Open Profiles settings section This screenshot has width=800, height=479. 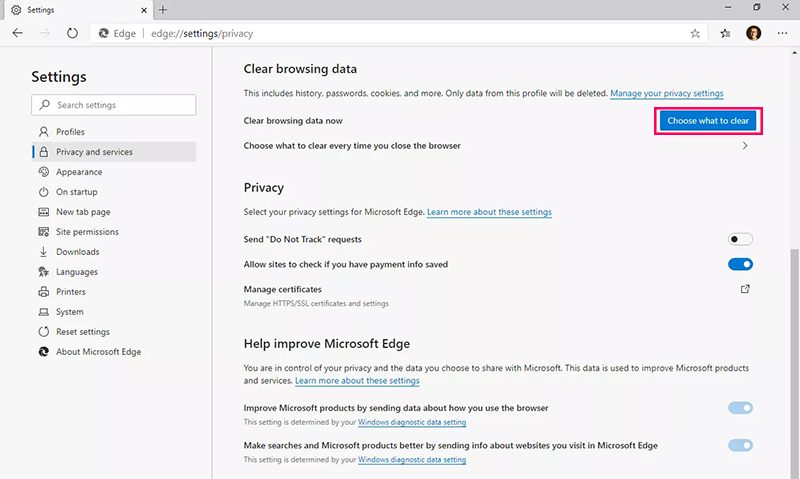tap(114, 132)
